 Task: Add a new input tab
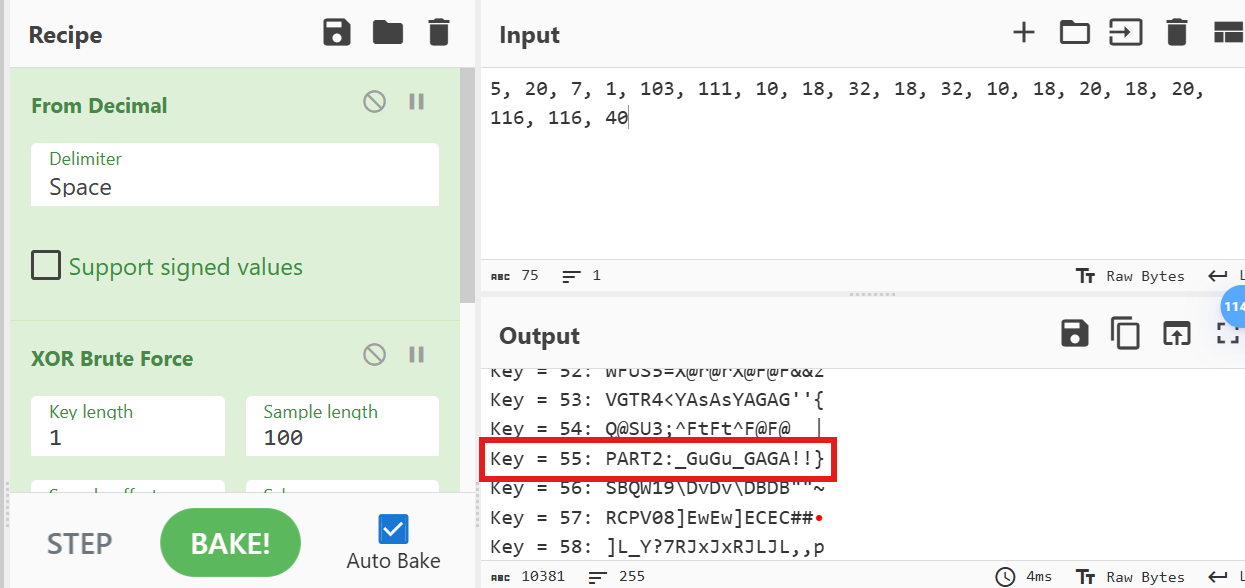1023,33
